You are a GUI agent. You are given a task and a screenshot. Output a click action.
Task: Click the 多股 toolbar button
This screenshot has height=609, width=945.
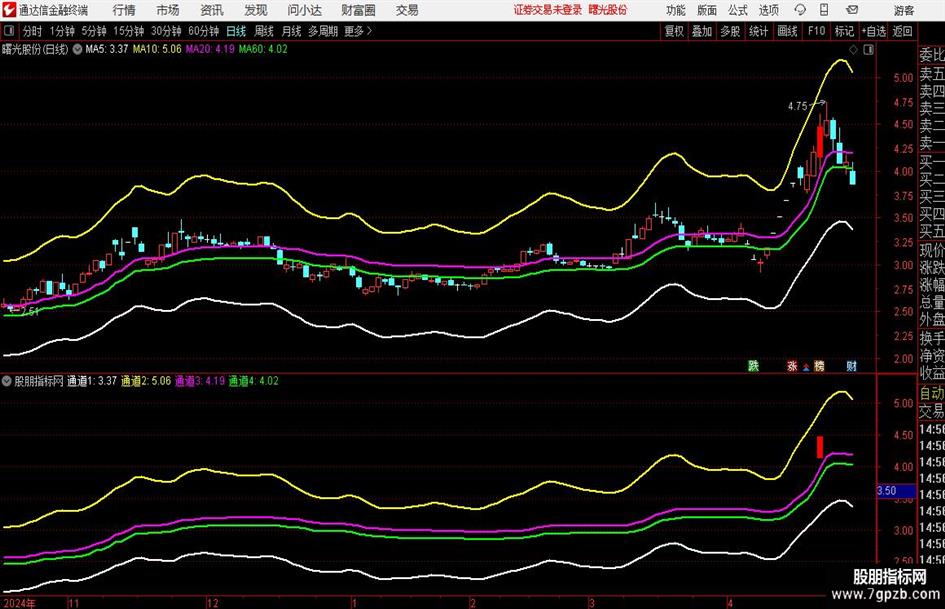730,31
